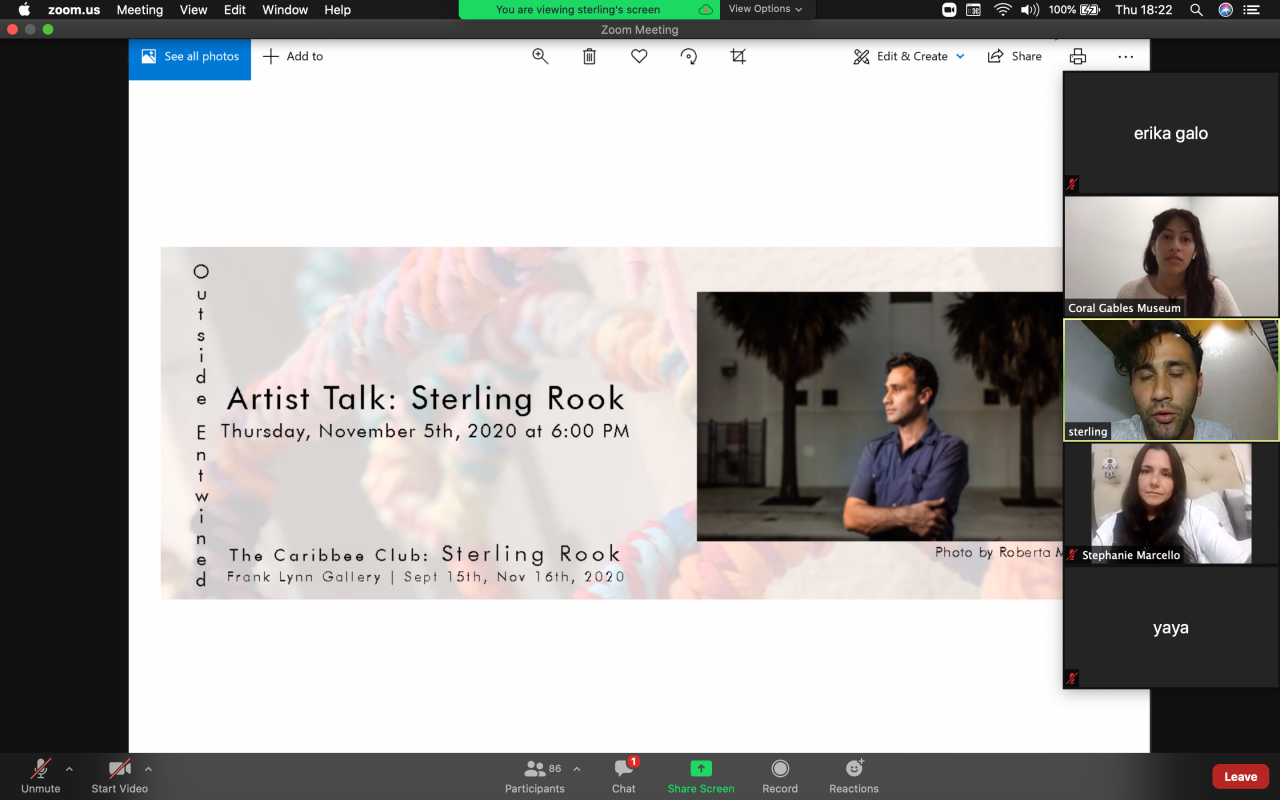Screen dimensions: 1280x800
Task: Open macOS Spotlight search icon
Action: [x=1196, y=10]
